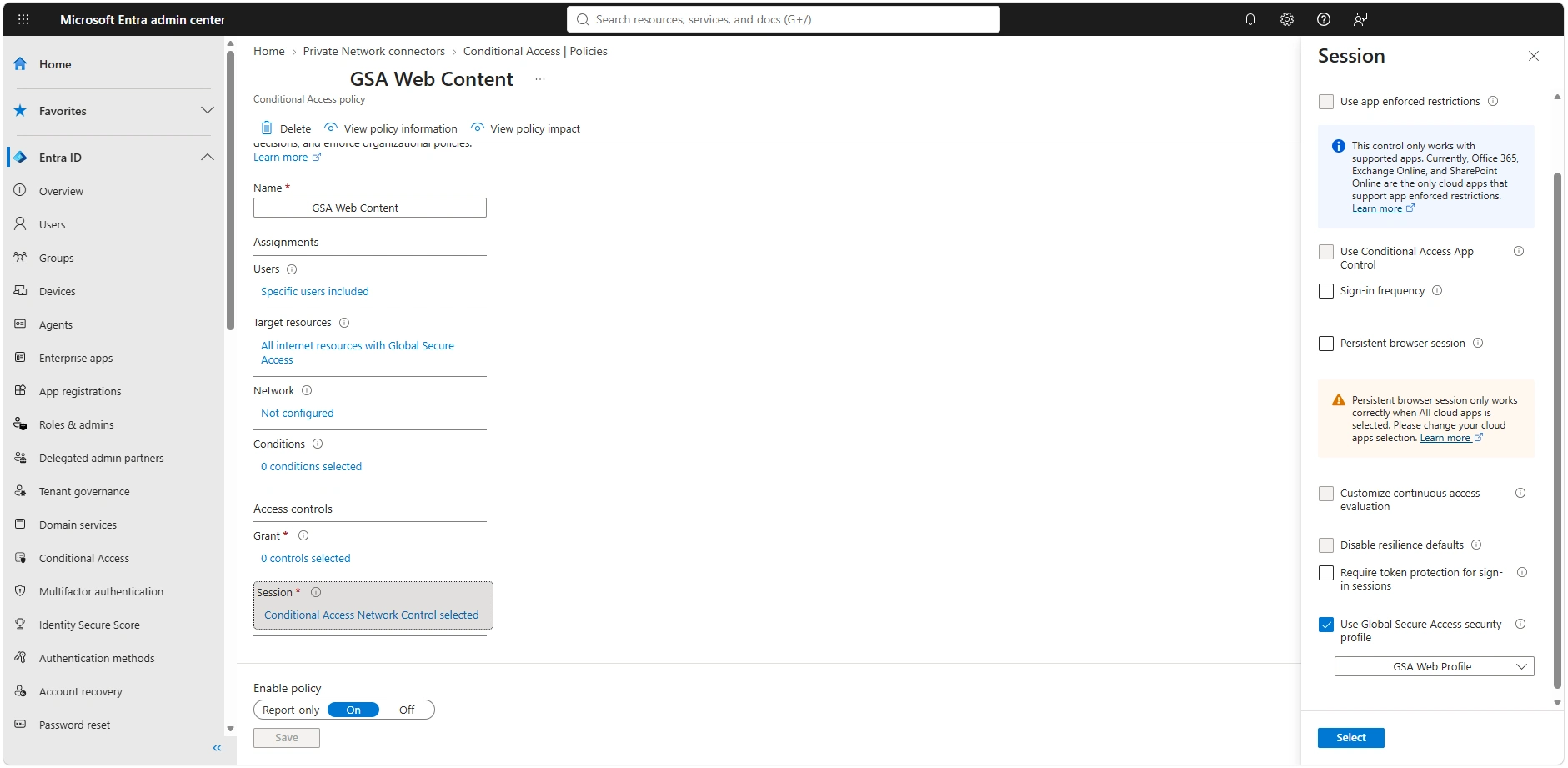Close the Session panel
This screenshot has width=1568, height=768.
1534,56
